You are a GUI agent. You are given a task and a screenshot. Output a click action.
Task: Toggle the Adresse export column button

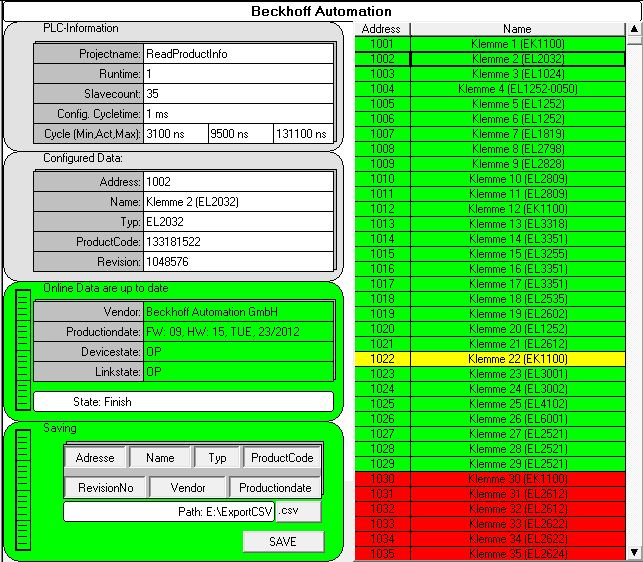pos(95,457)
